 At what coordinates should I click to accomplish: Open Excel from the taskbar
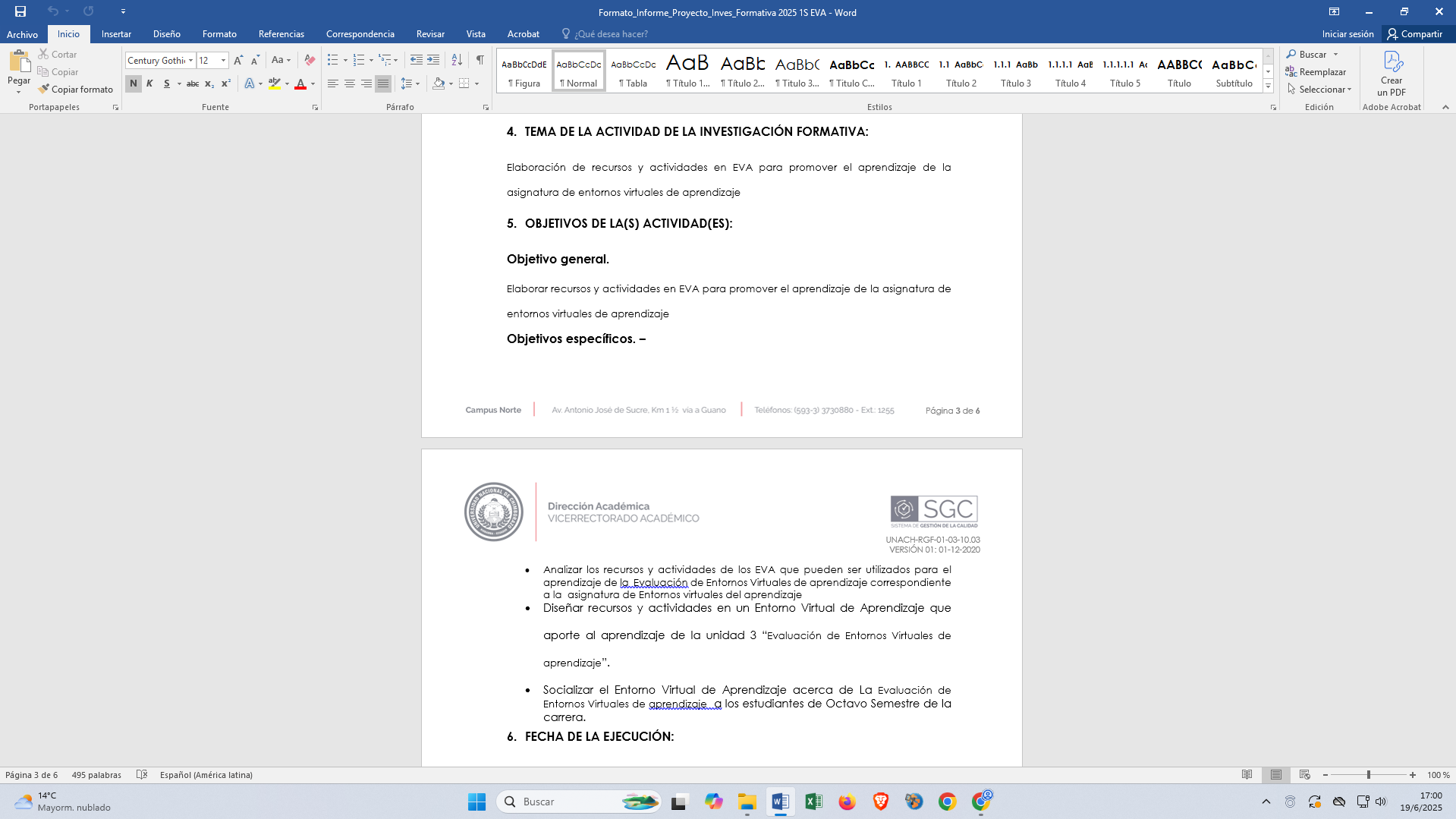click(x=813, y=802)
